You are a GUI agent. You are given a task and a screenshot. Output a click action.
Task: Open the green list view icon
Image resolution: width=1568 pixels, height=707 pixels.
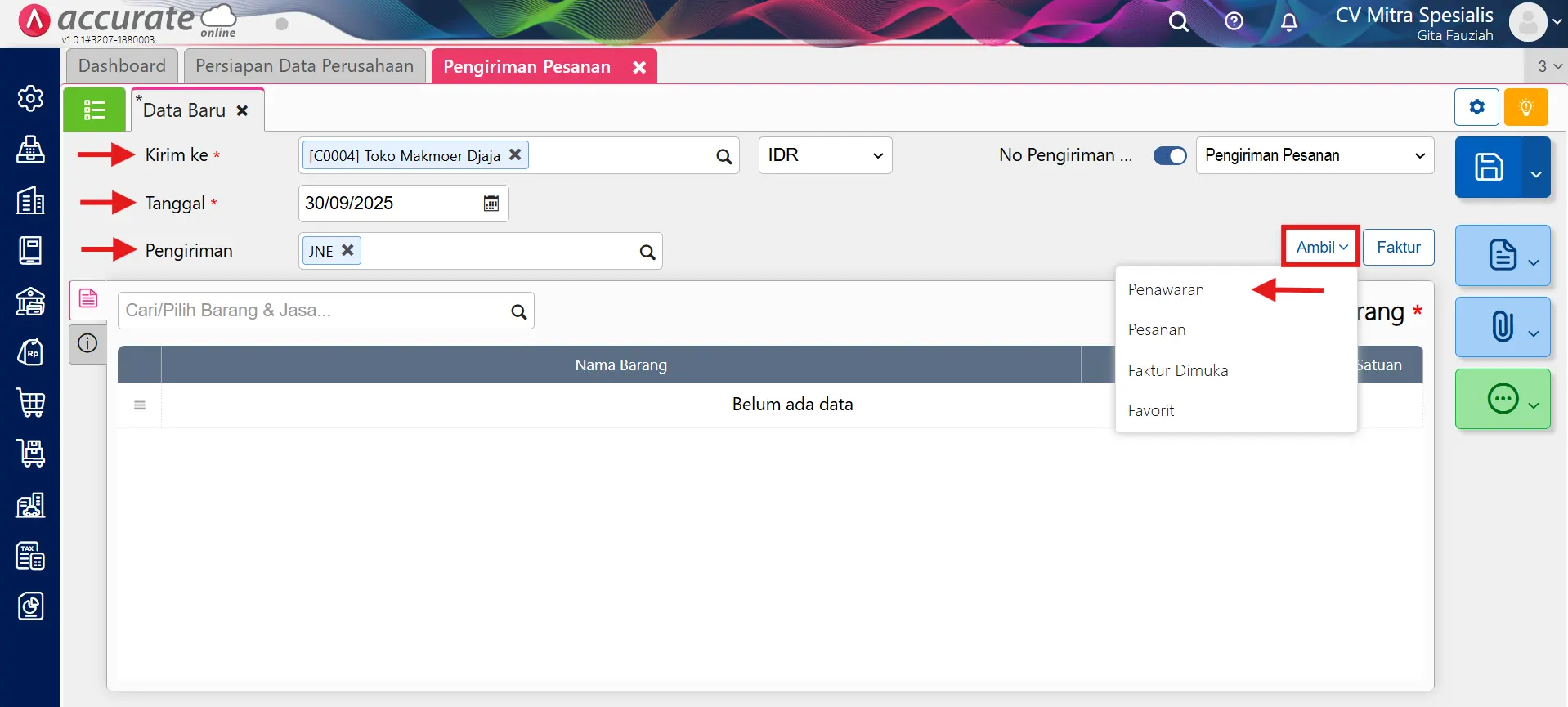[x=94, y=110]
